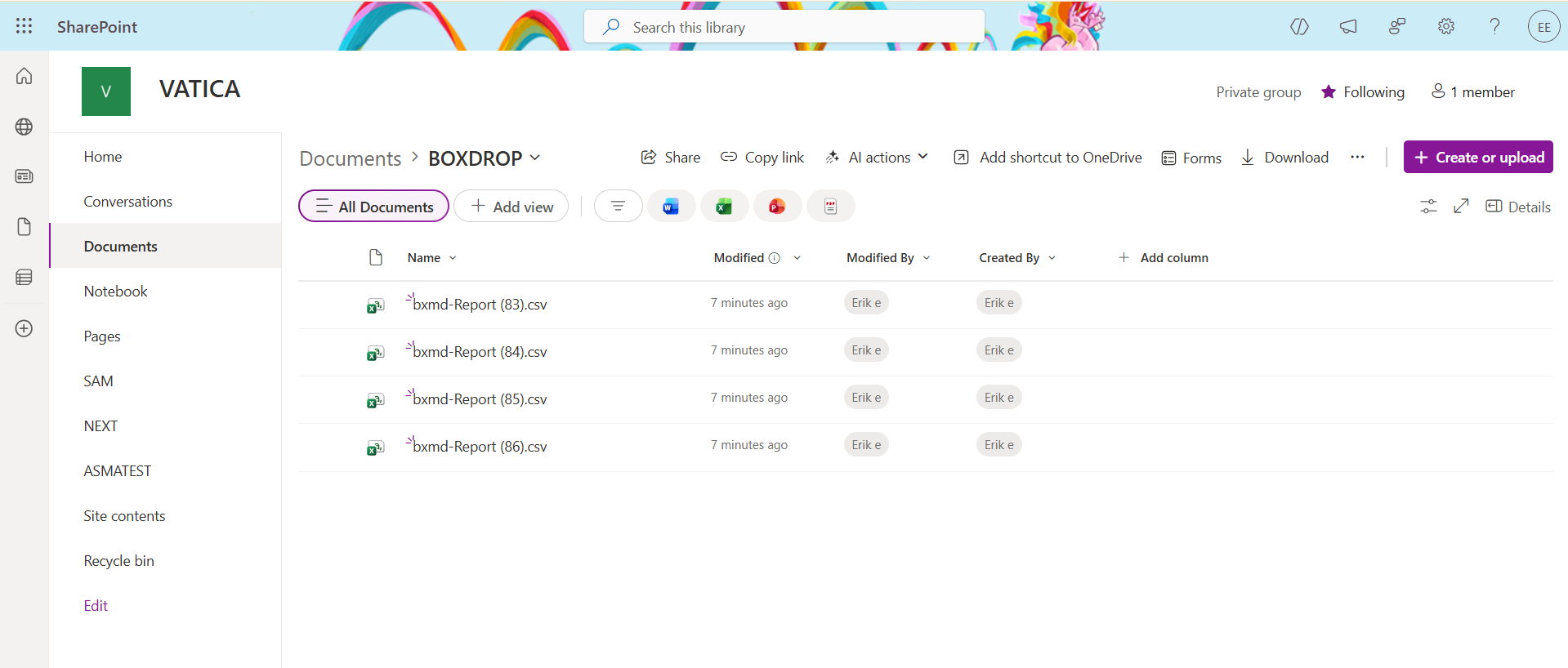Click the VATICA site logo tile
The height and width of the screenshot is (668, 1568).
coord(106,91)
